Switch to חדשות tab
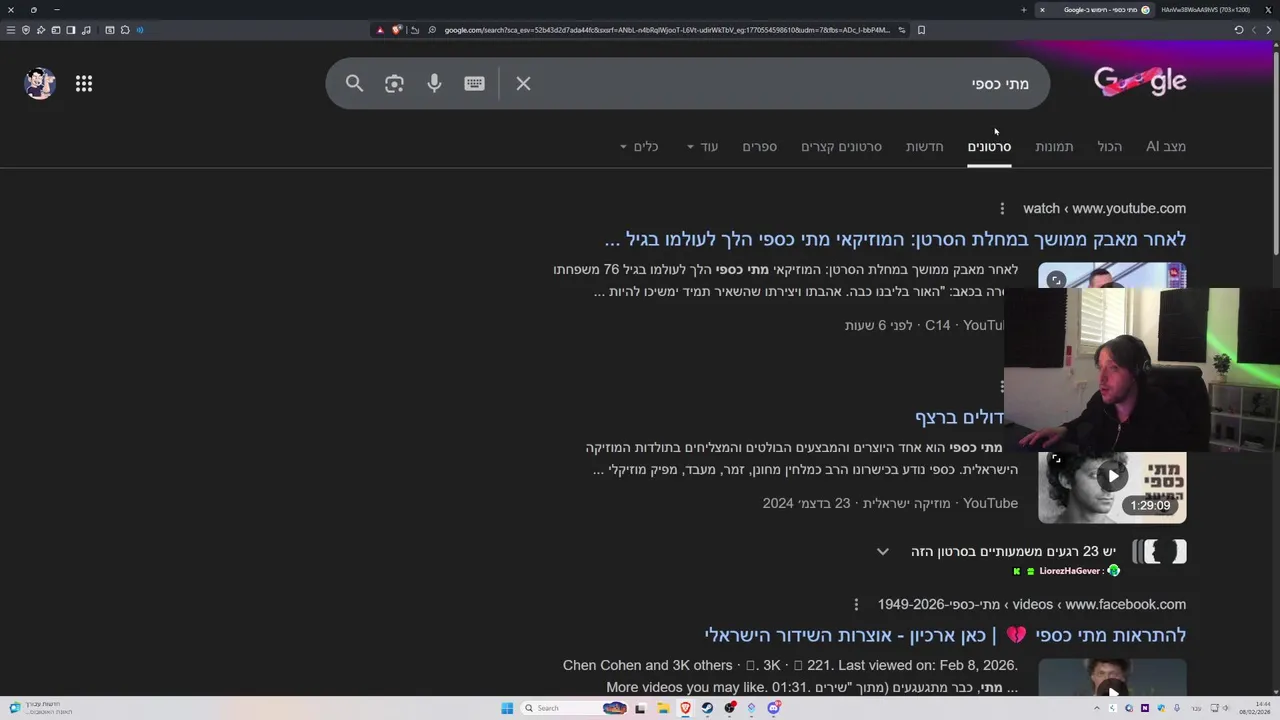1280x720 pixels. pyautogui.click(x=924, y=146)
